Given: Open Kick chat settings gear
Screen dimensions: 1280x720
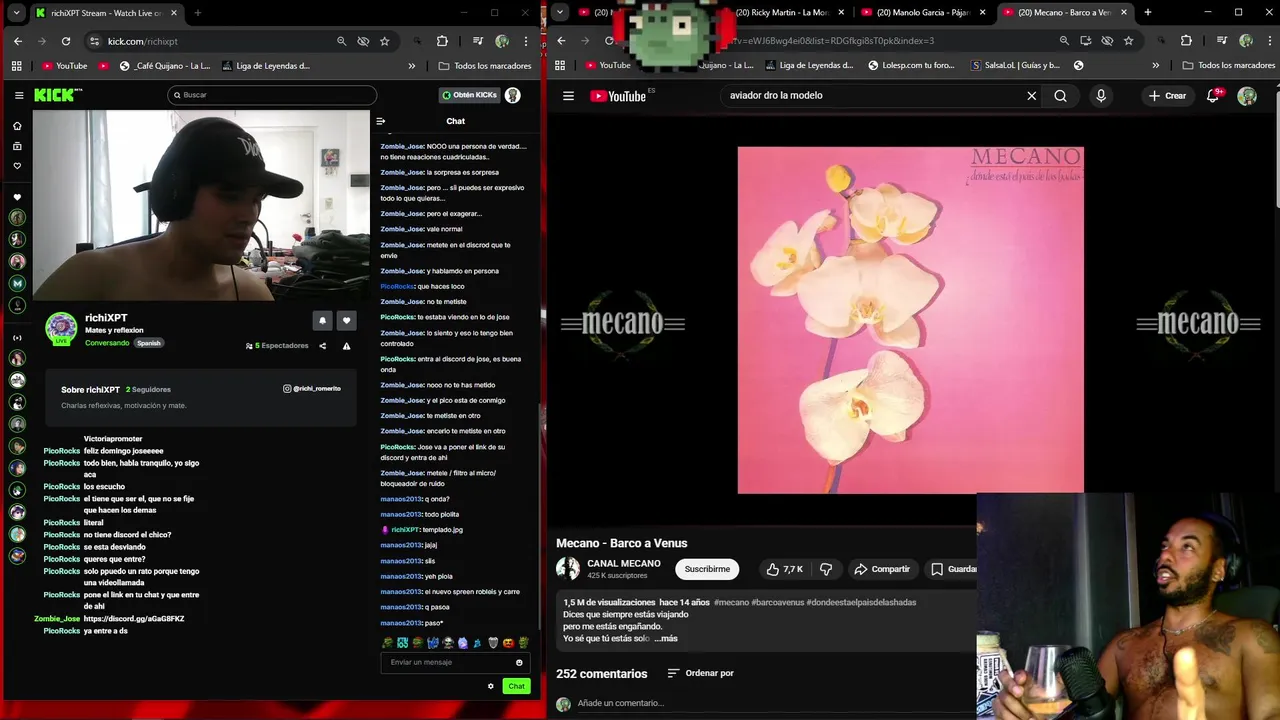Looking at the screenshot, I should pos(491,686).
